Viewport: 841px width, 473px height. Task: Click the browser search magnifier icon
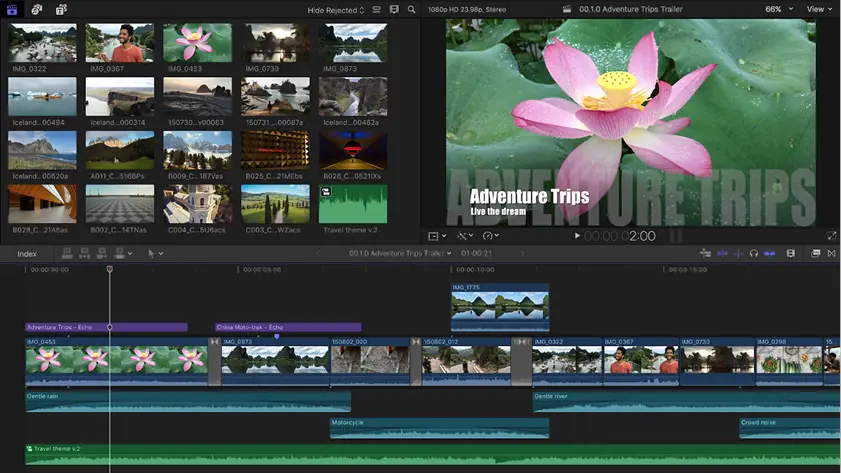pos(411,9)
